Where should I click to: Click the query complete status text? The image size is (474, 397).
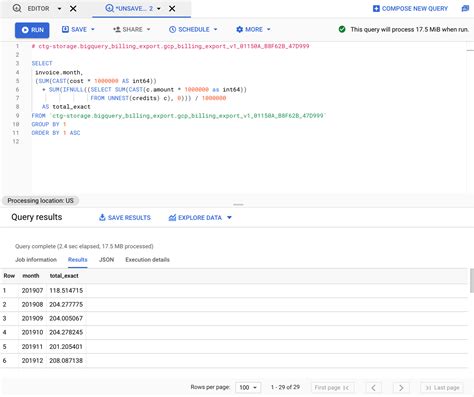coord(84,246)
